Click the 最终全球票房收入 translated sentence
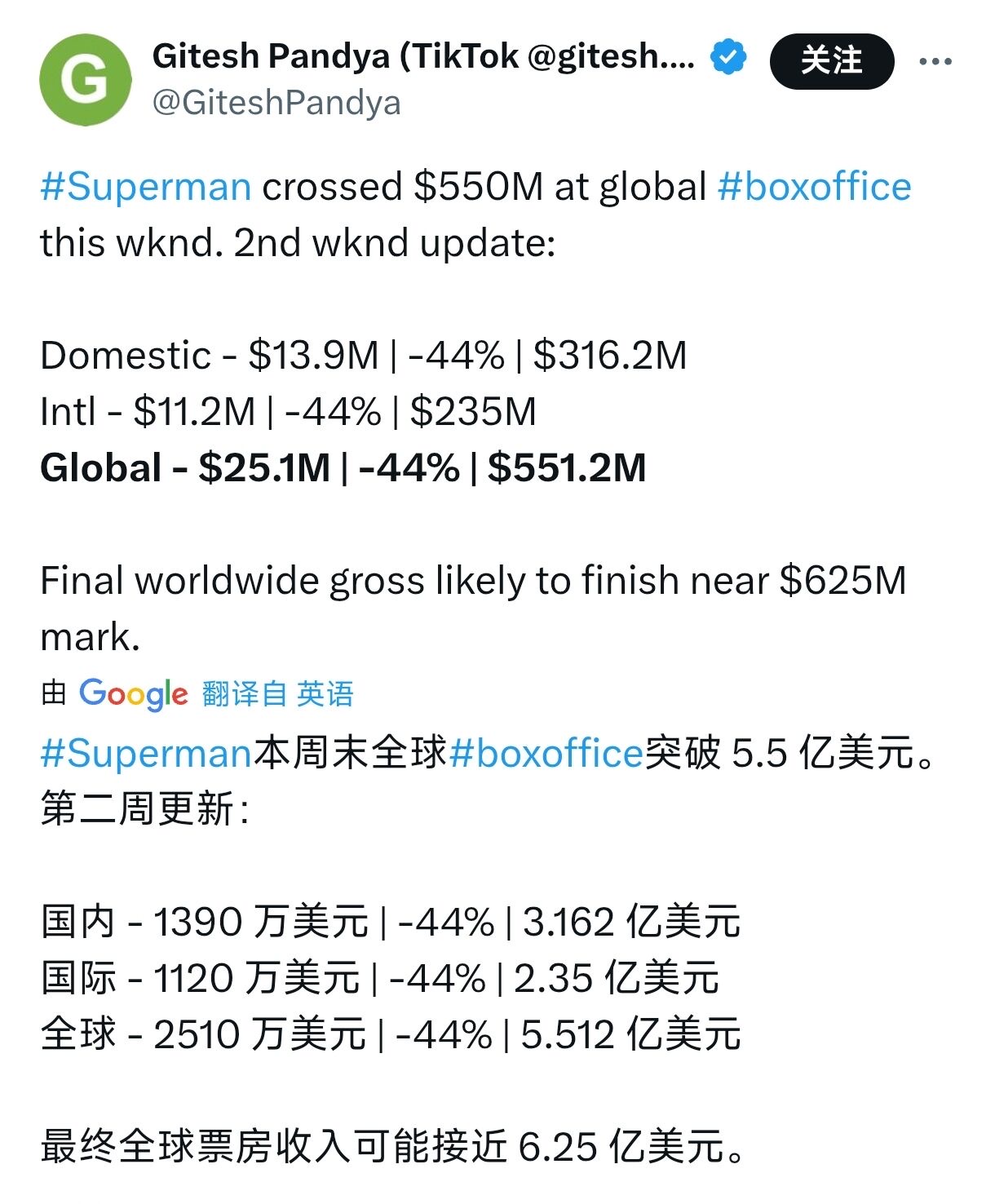 [x=393, y=1147]
